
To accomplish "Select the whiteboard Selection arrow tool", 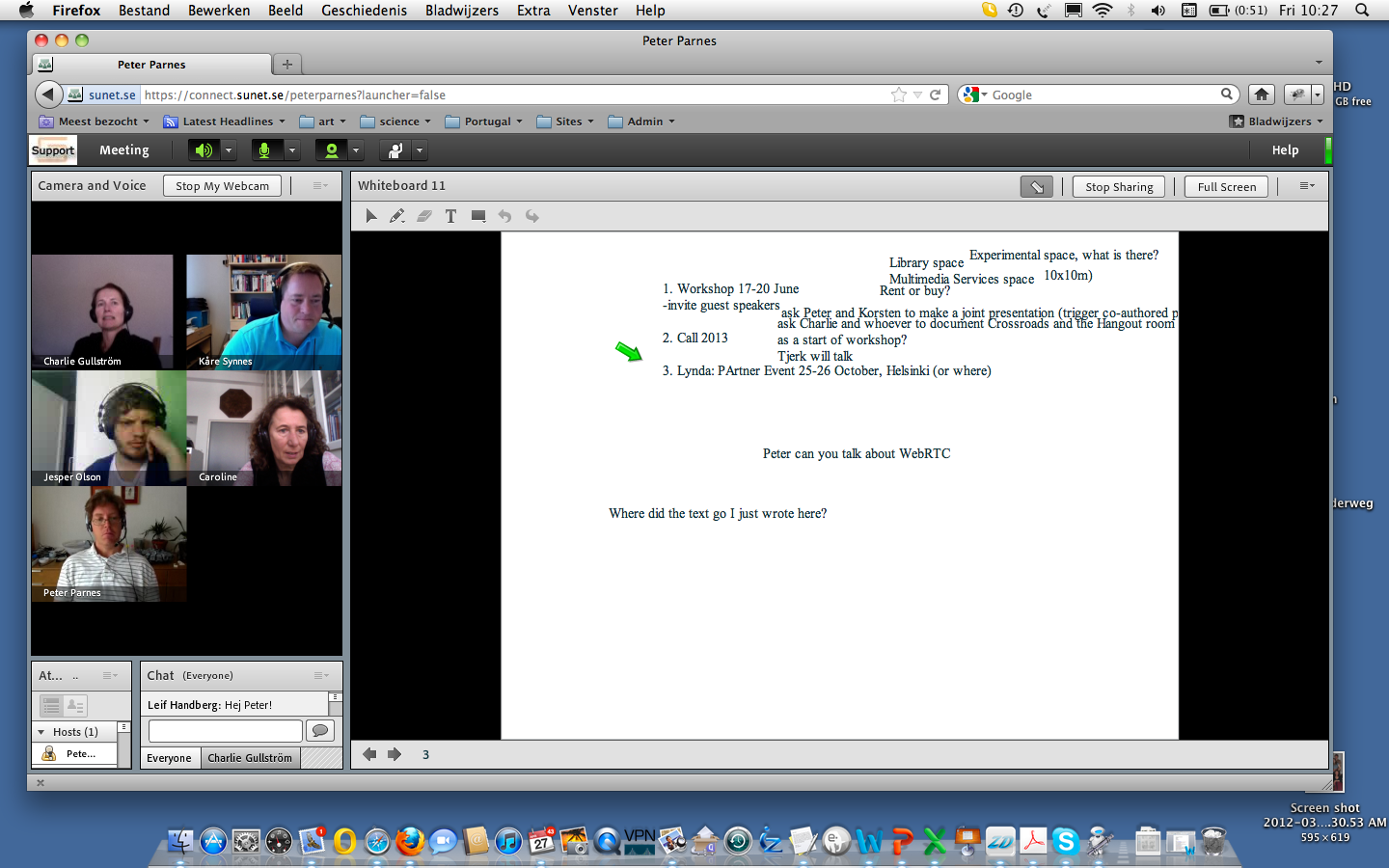I will pos(371,216).
